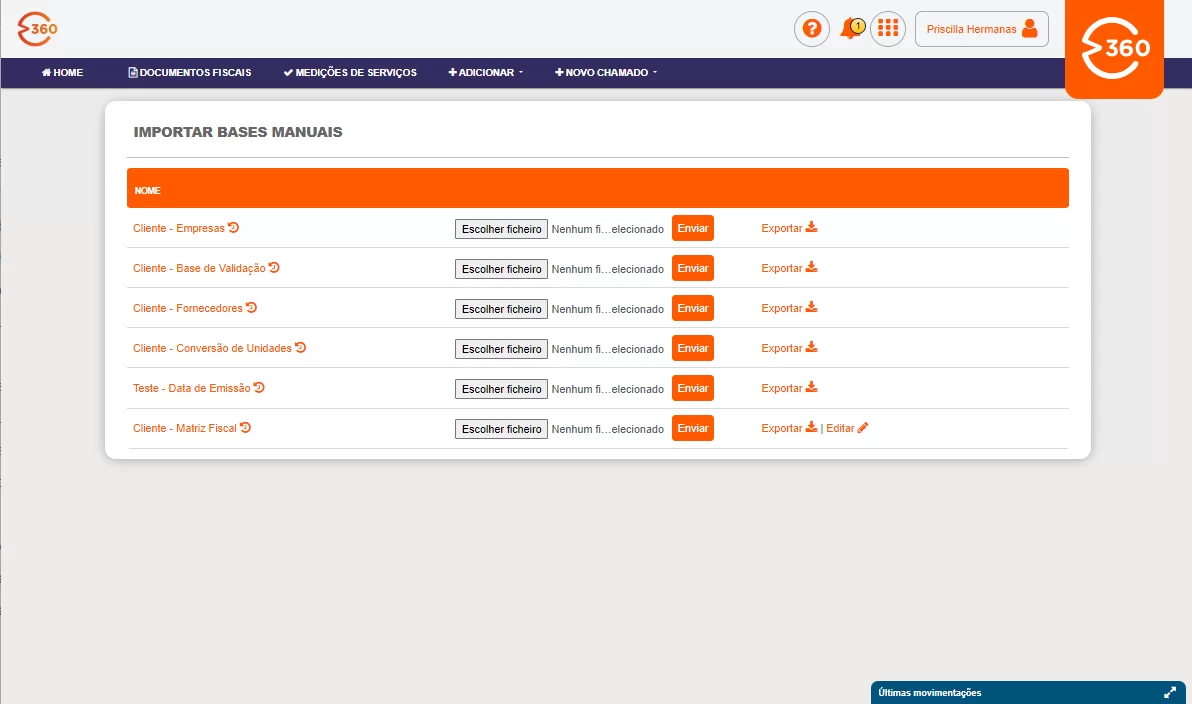Click the pencil Editar icon for Matriz Fiscal
1192x704 pixels.
click(x=863, y=428)
